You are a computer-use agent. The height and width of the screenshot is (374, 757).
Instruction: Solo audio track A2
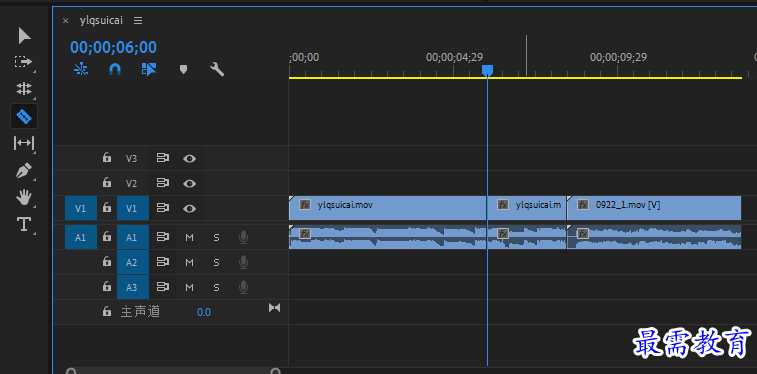tap(216, 263)
